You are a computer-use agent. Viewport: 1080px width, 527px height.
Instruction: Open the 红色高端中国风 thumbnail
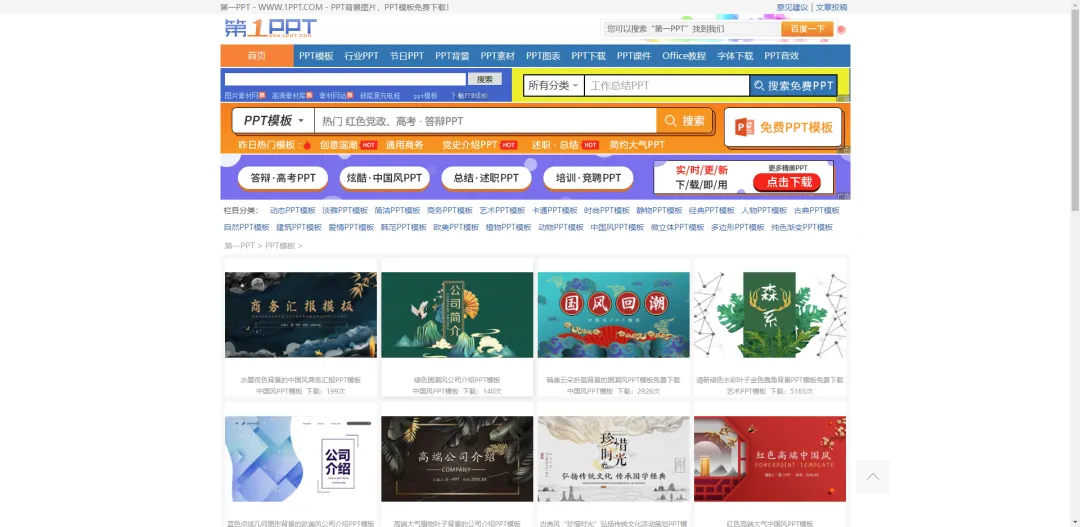[770, 459]
